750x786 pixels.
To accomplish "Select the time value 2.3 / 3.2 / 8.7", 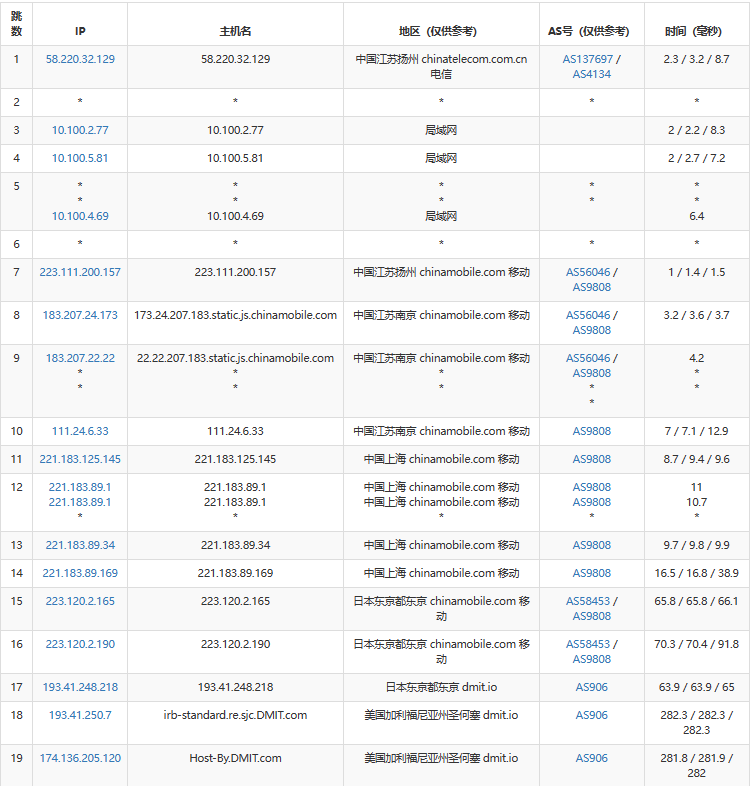I will (696, 59).
